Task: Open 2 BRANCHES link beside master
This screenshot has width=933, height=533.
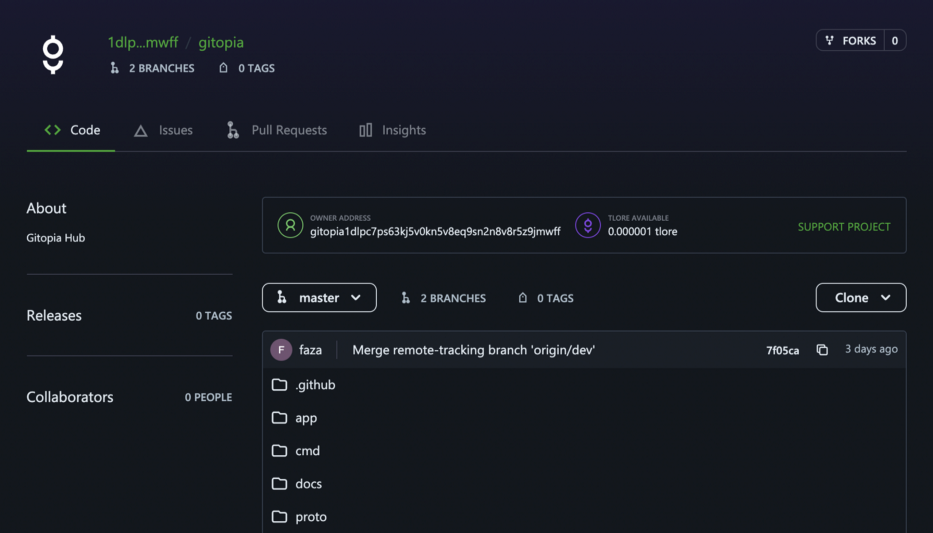Action: [x=443, y=298]
